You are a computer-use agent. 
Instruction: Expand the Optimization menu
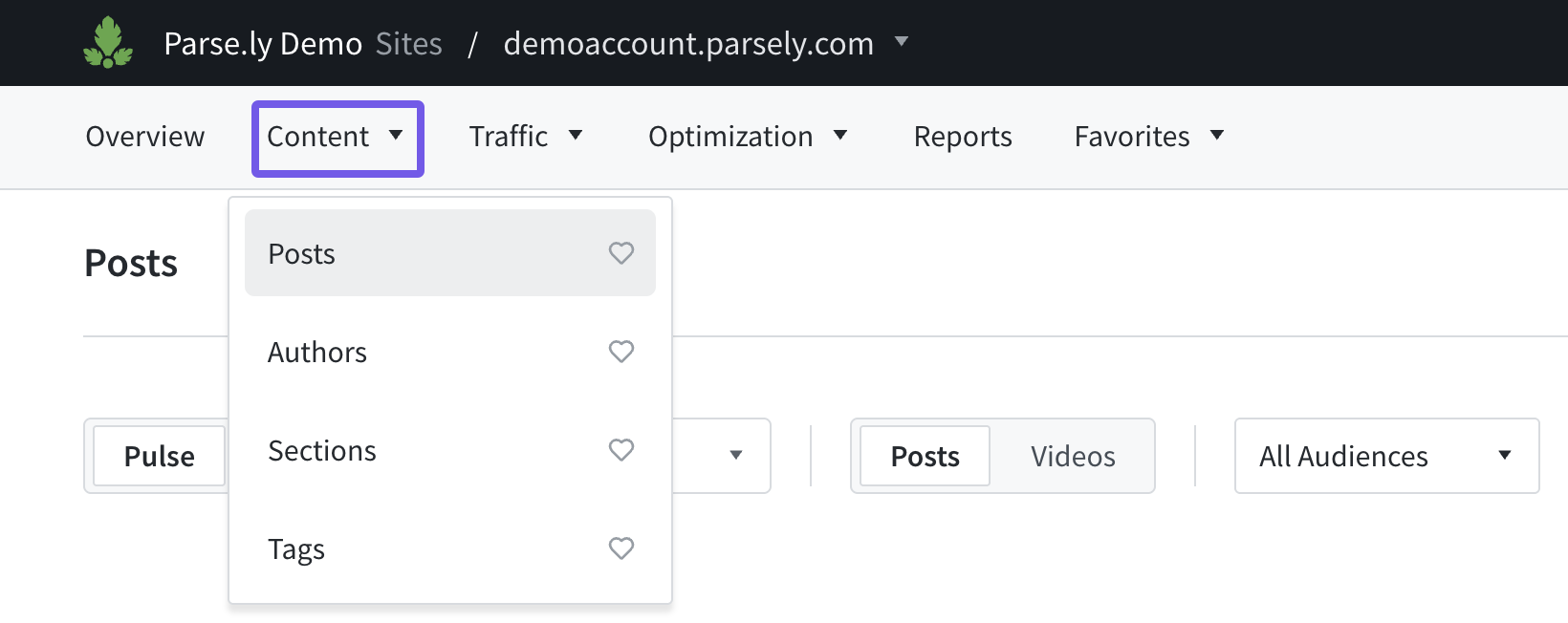(x=747, y=137)
